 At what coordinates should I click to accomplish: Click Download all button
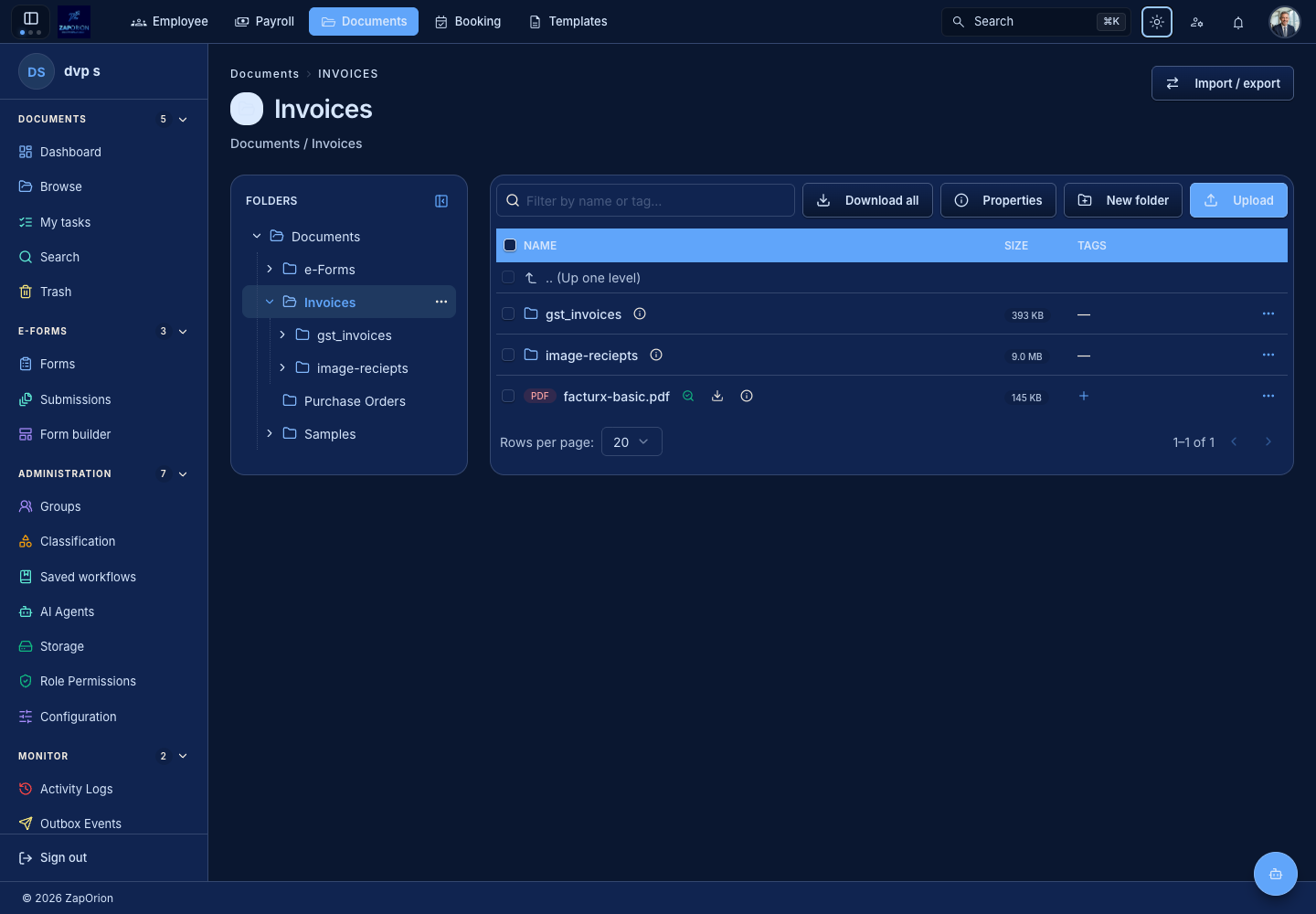pyautogui.click(x=867, y=200)
